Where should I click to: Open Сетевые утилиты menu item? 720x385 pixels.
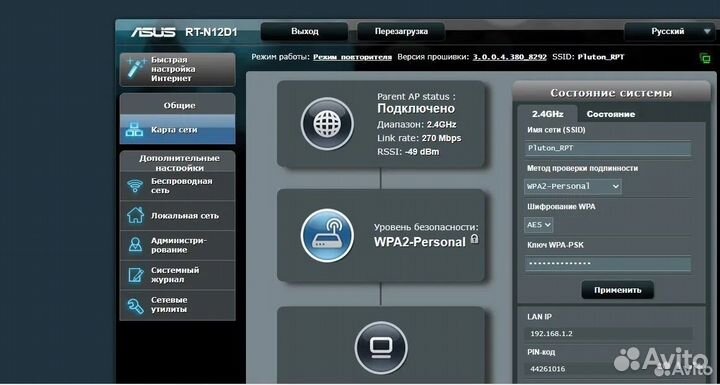pyautogui.click(x=177, y=305)
